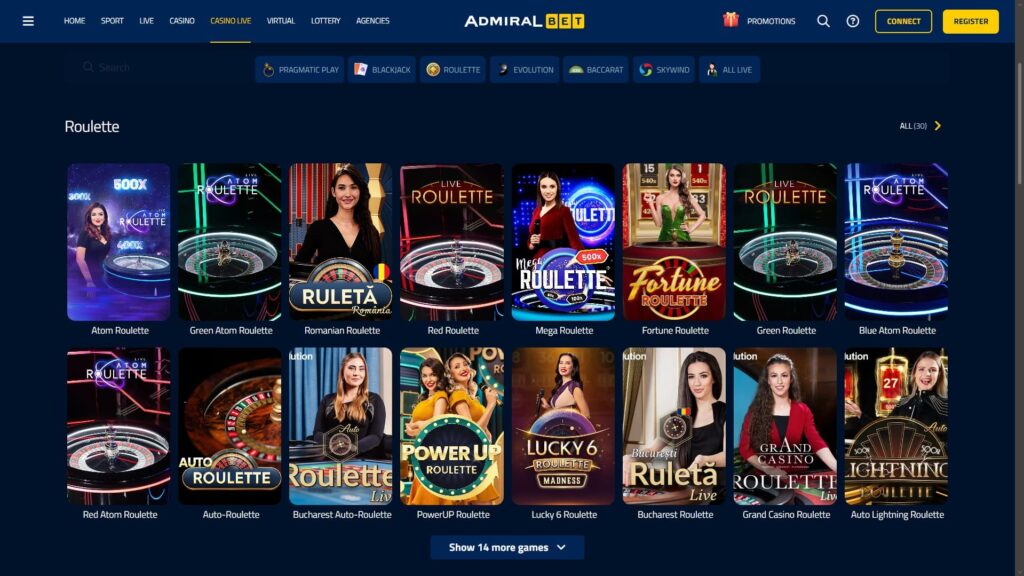Open the help question mark icon

click(x=852, y=21)
